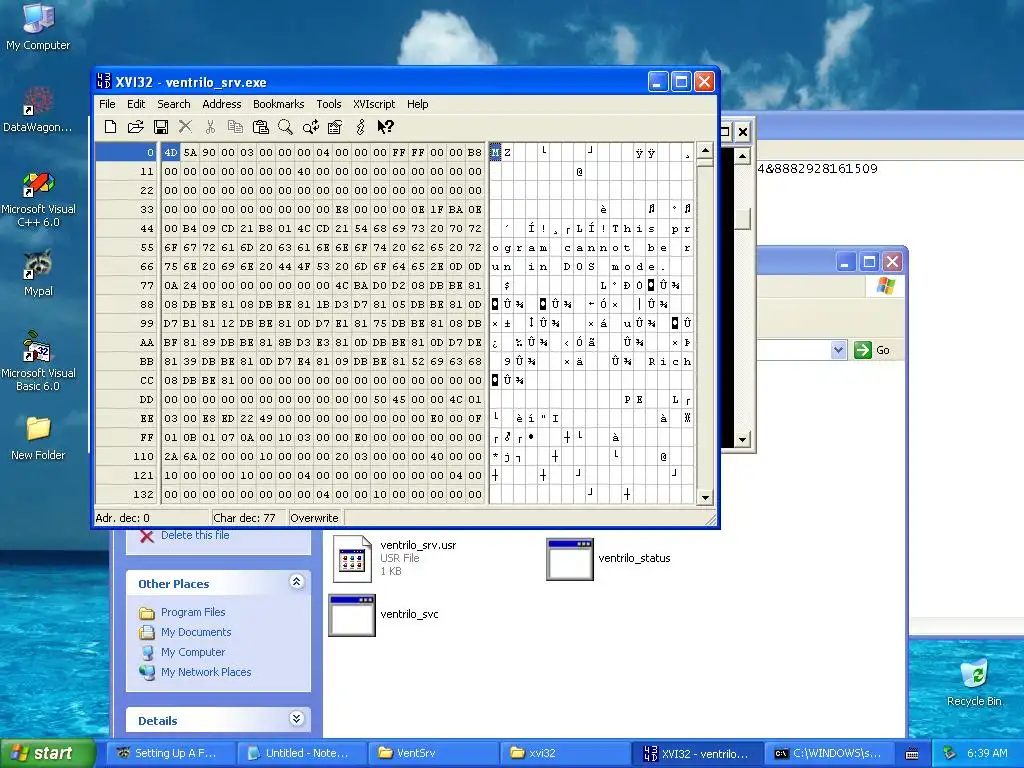Viewport: 1024px width, 768px height.
Task: Open the Help menu
Action: point(417,104)
